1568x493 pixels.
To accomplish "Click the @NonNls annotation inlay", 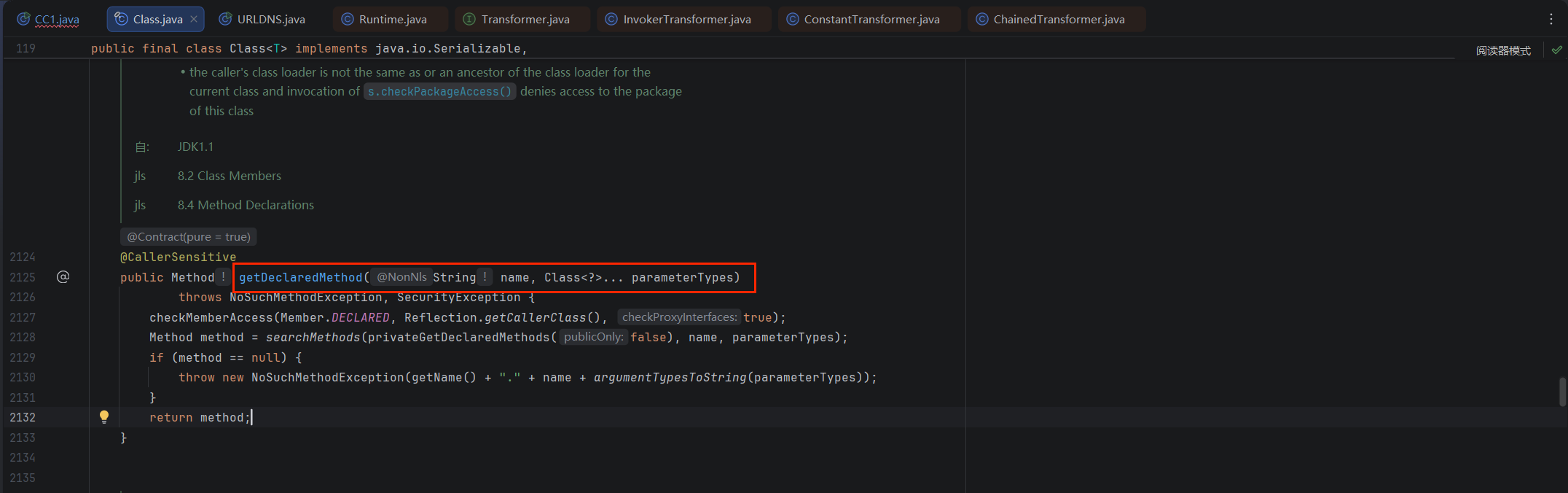I will click(x=401, y=277).
